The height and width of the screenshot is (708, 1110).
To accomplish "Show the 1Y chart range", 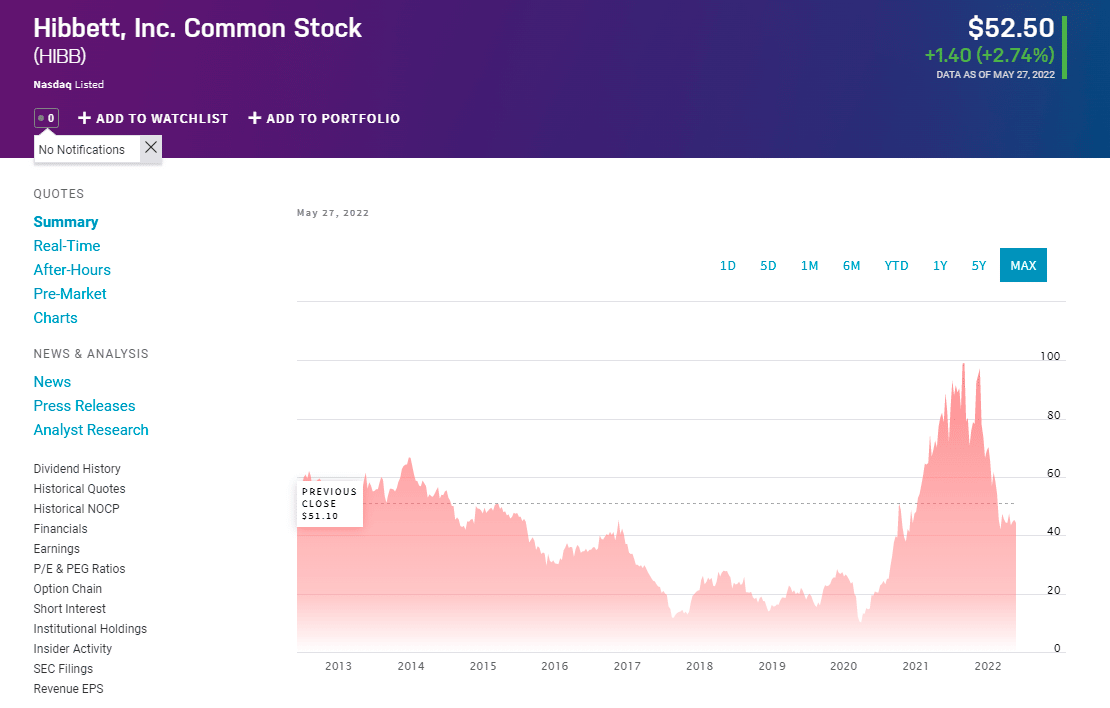I will tap(940, 266).
